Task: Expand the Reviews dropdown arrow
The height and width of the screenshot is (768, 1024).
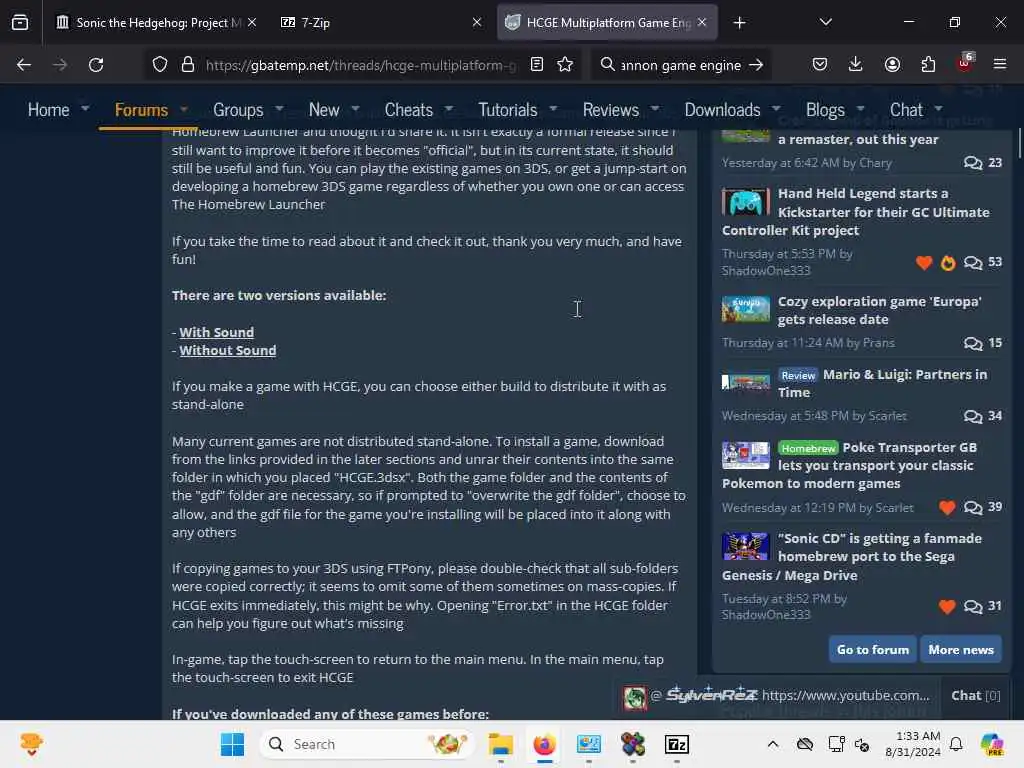Action: 654,108
